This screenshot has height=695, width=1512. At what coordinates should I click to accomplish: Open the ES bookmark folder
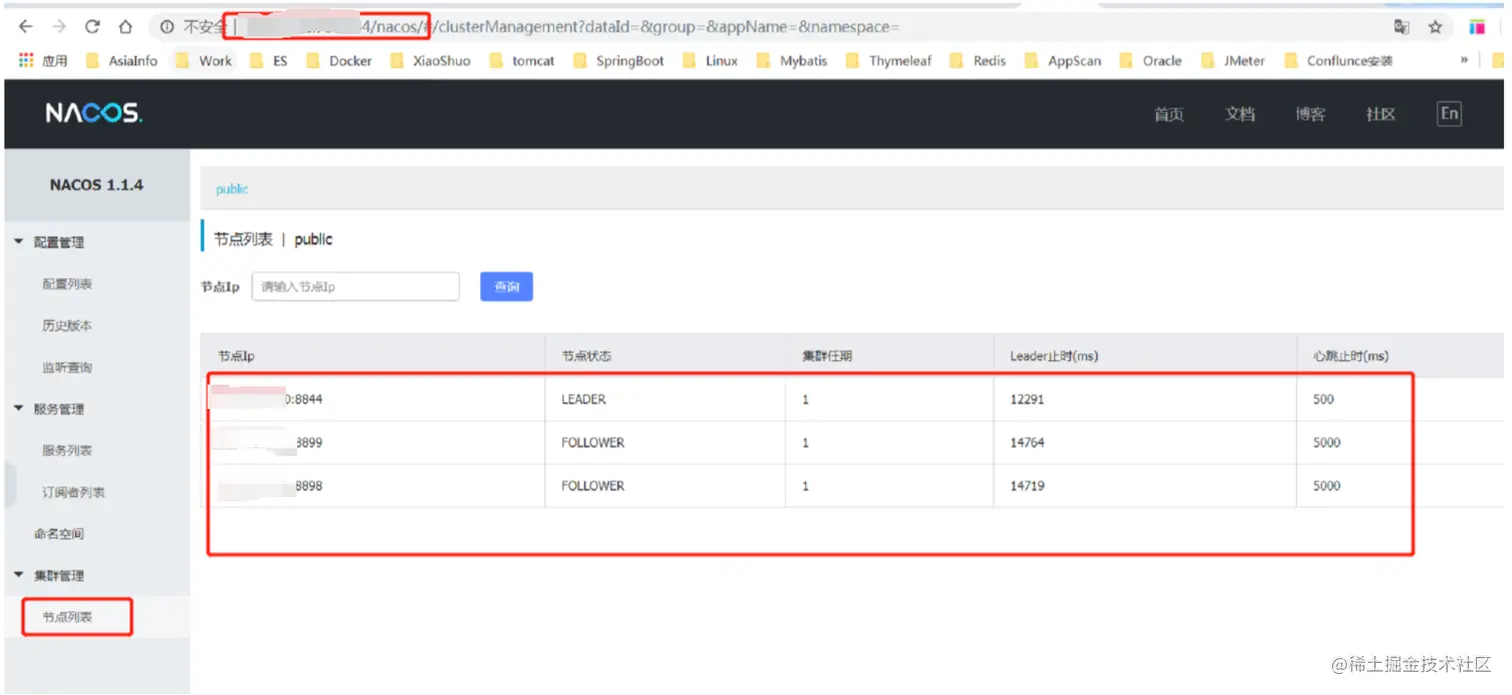tap(269, 60)
